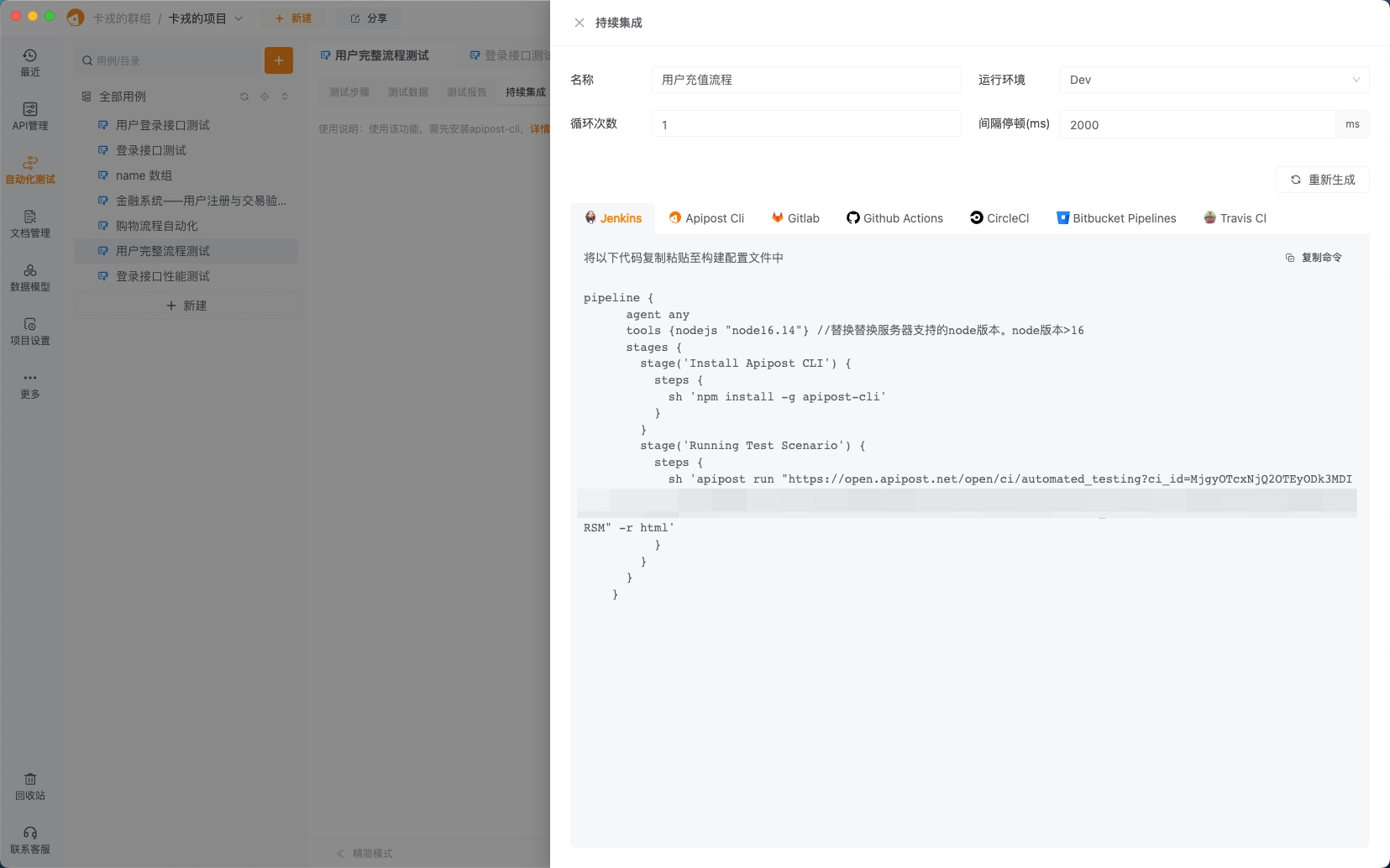The image size is (1390, 868).
Task: Click the 重新生成 button
Action: coord(1323,180)
